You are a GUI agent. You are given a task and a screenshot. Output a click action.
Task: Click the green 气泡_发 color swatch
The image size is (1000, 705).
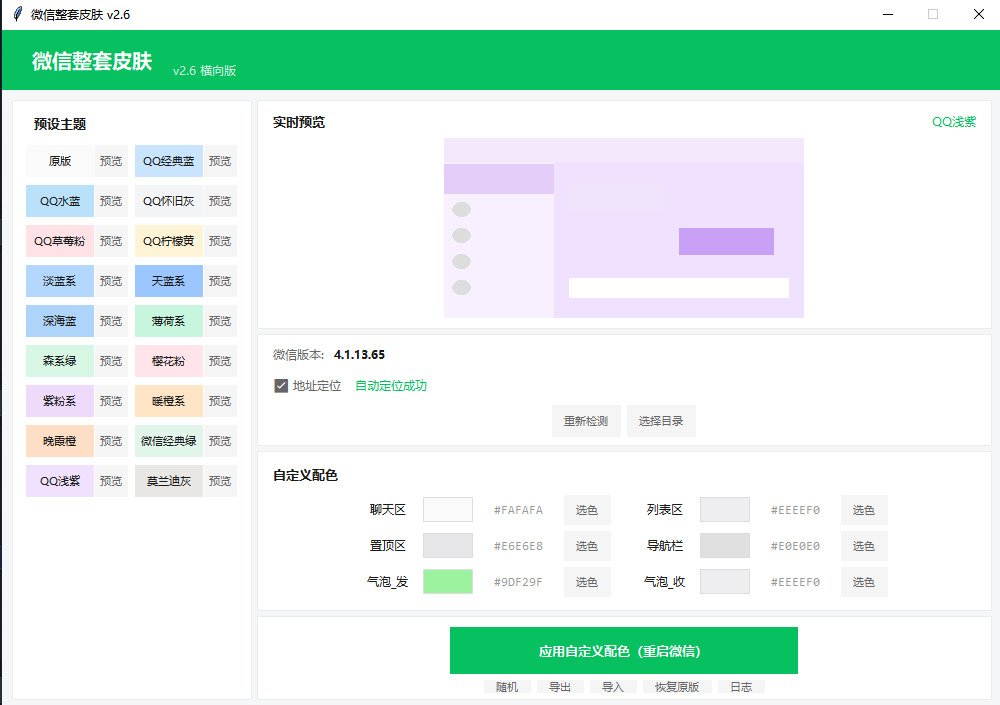click(448, 581)
